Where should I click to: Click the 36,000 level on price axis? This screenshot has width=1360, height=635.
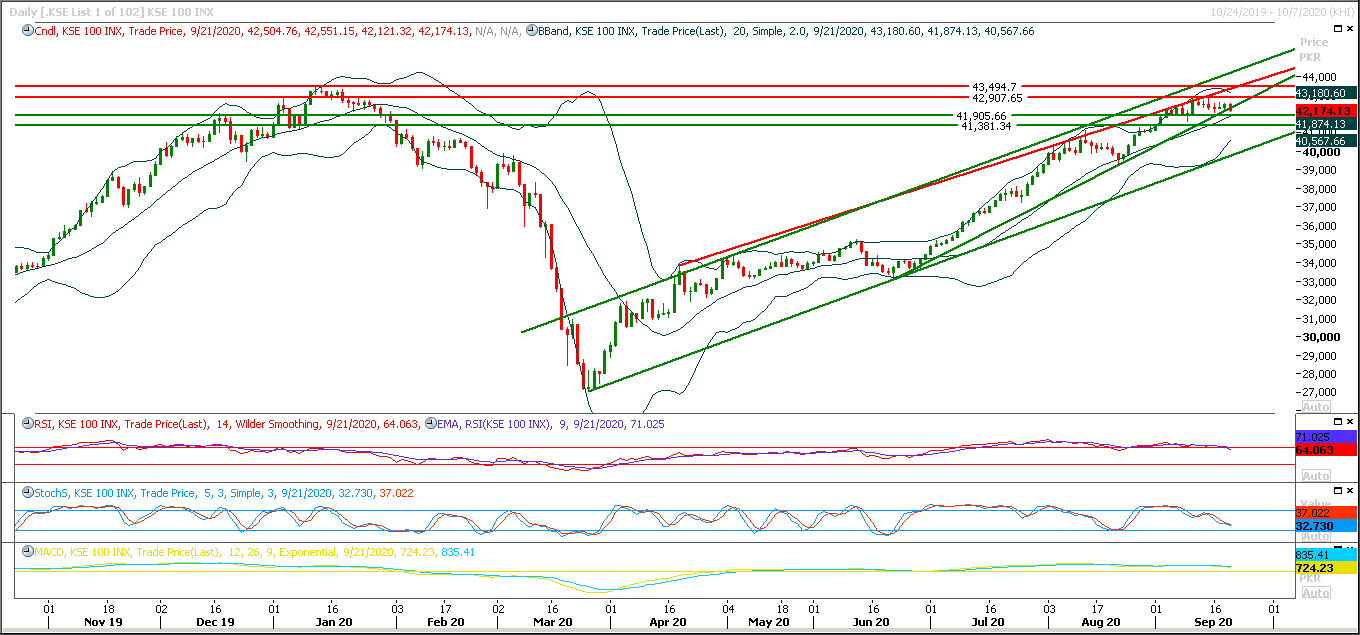point(1319,226)
